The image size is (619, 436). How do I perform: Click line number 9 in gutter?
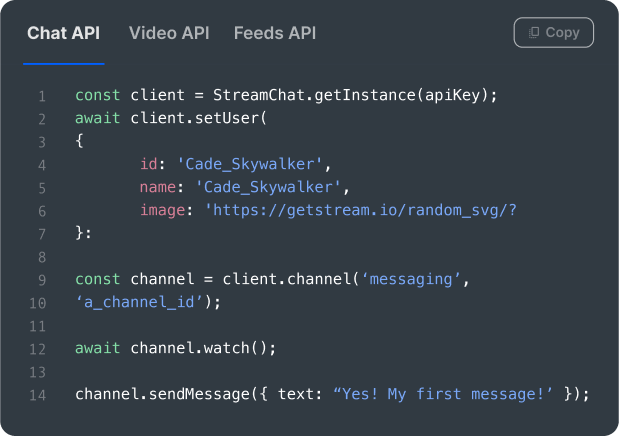[42, 279]
